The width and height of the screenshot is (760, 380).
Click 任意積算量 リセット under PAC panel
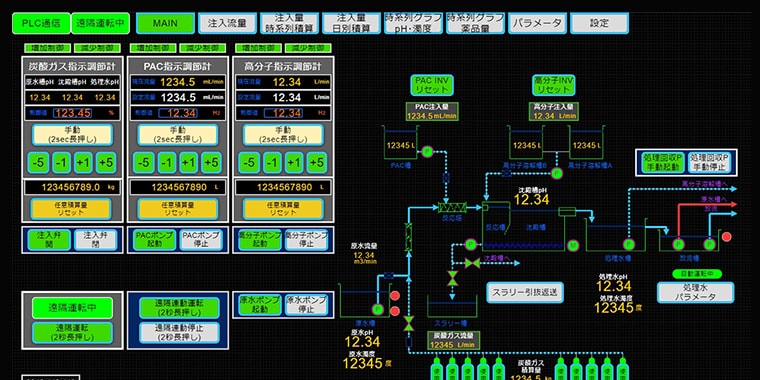tap(177, 209)
